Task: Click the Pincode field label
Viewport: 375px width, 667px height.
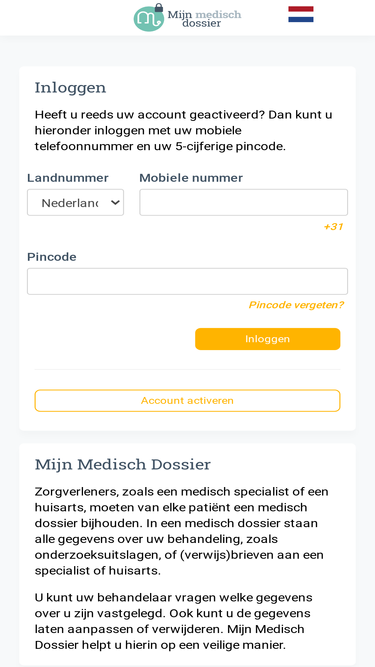Action: [52, 257]
